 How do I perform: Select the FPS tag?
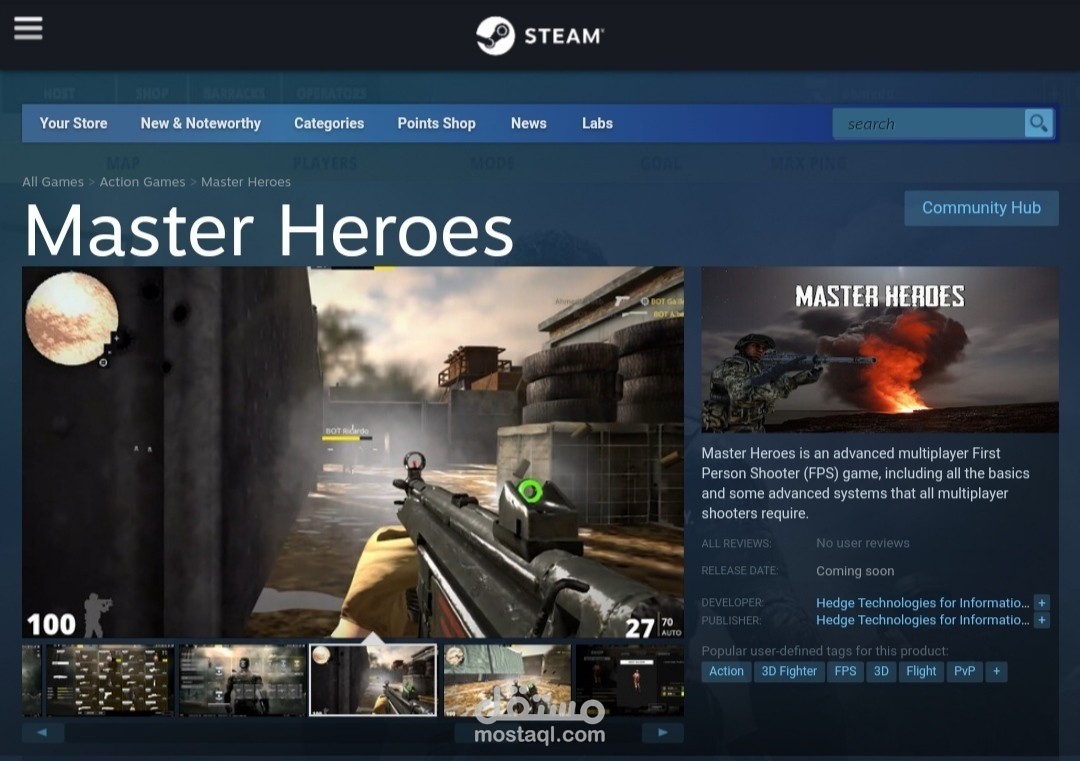pos(845,671)
